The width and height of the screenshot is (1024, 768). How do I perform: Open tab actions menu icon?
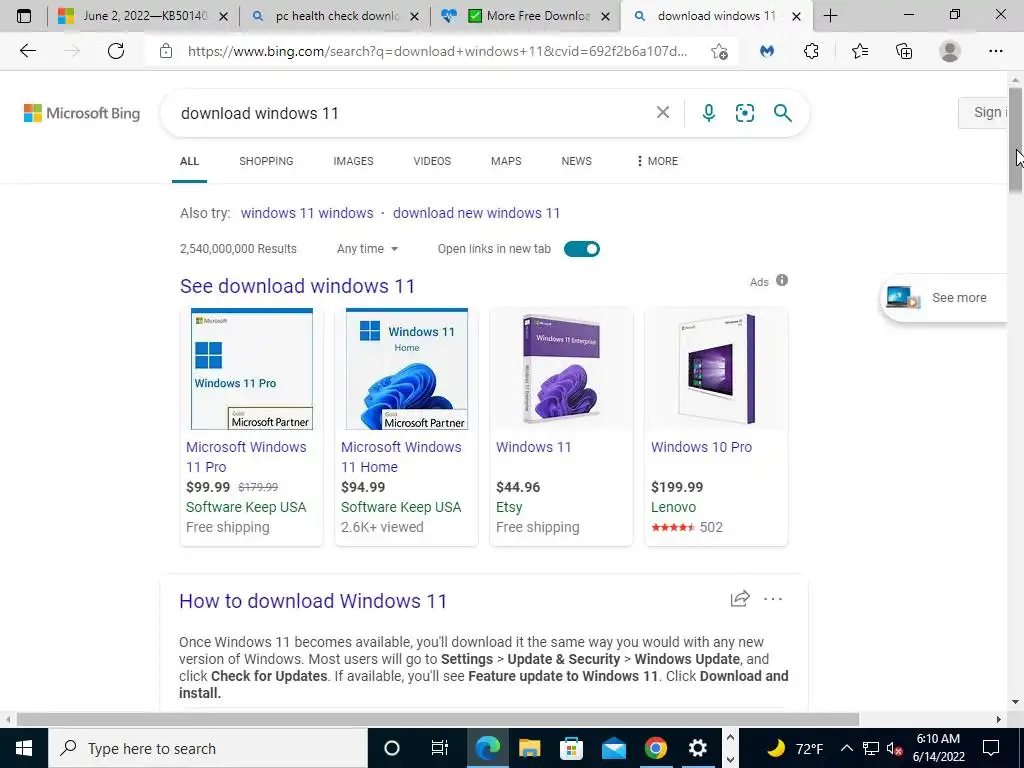point(24,16)
